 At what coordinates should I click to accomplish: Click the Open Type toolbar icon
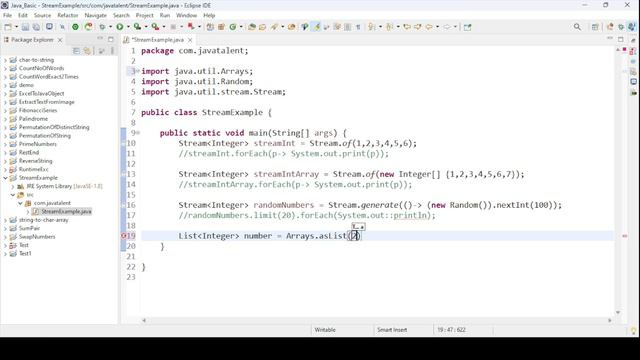tap(252, 27)
